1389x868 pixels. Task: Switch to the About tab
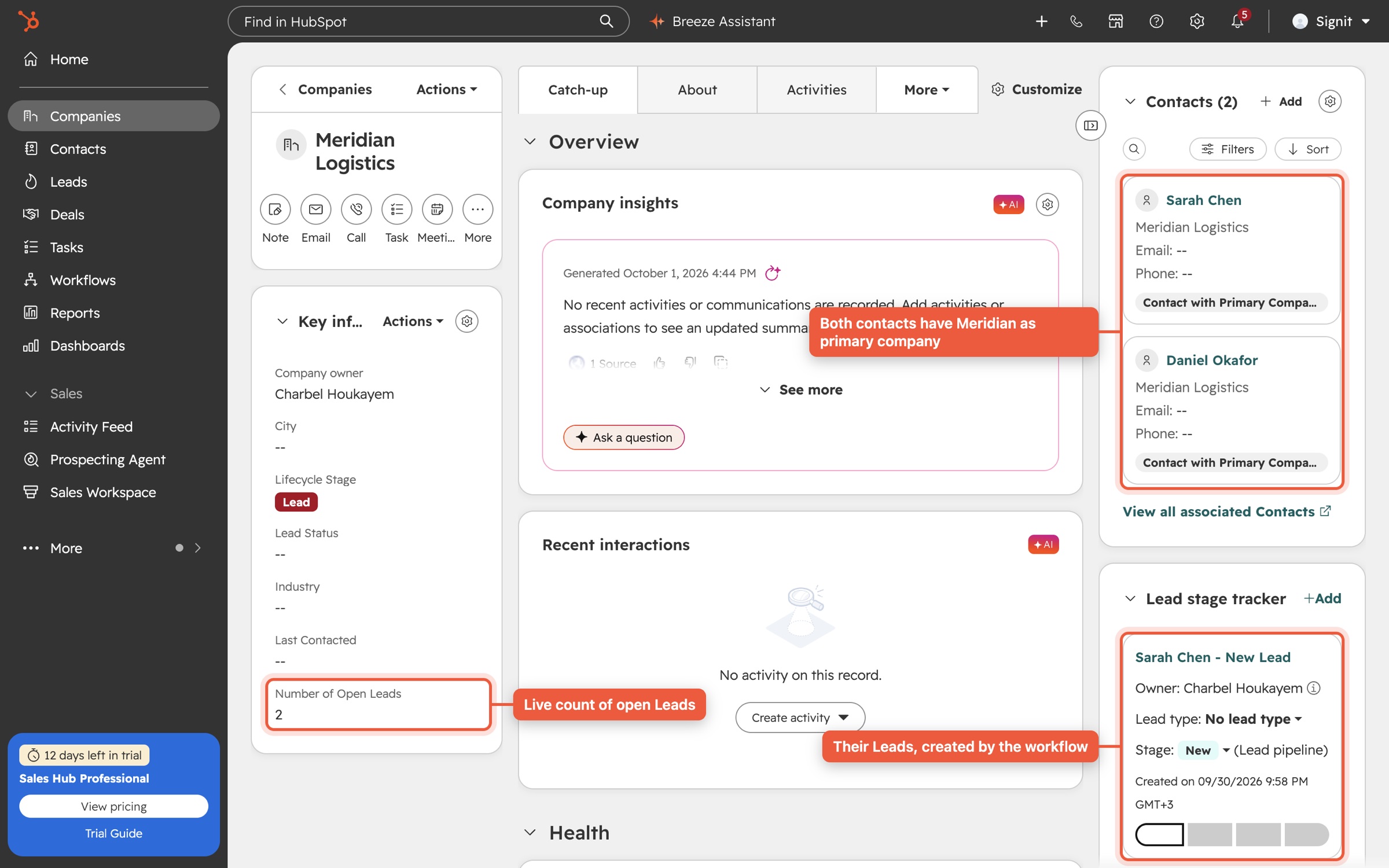[697, 90]
